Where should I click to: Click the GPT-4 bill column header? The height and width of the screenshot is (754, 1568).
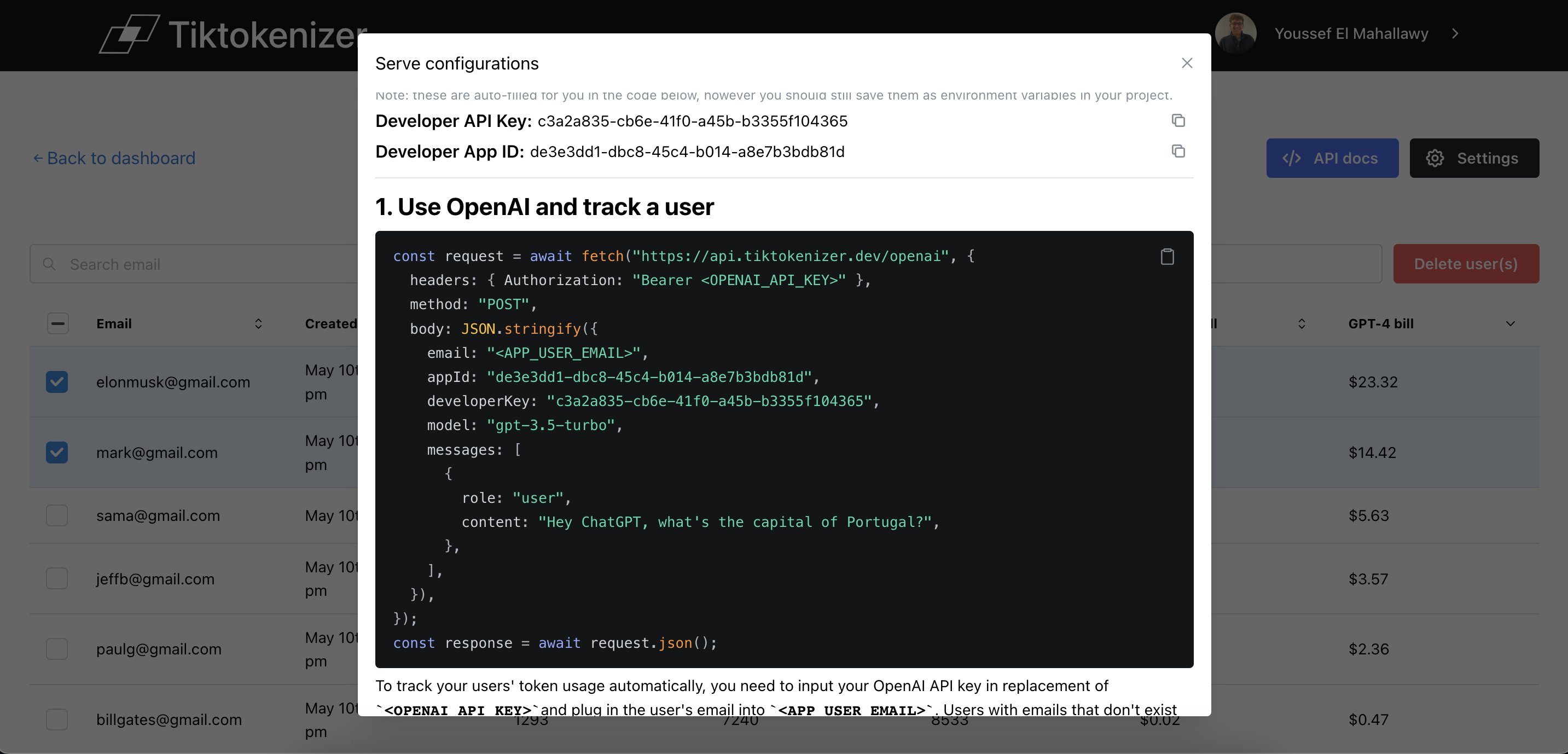1380,324
